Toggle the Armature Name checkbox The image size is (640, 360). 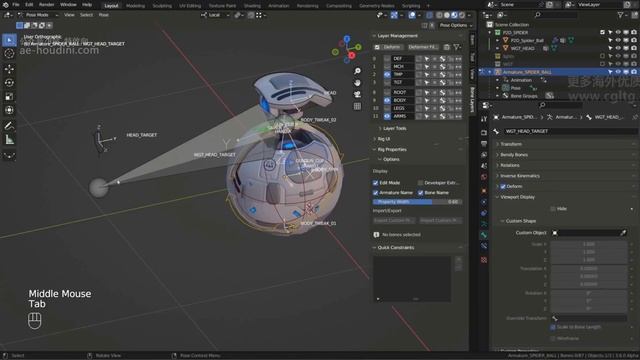[376, 193]
